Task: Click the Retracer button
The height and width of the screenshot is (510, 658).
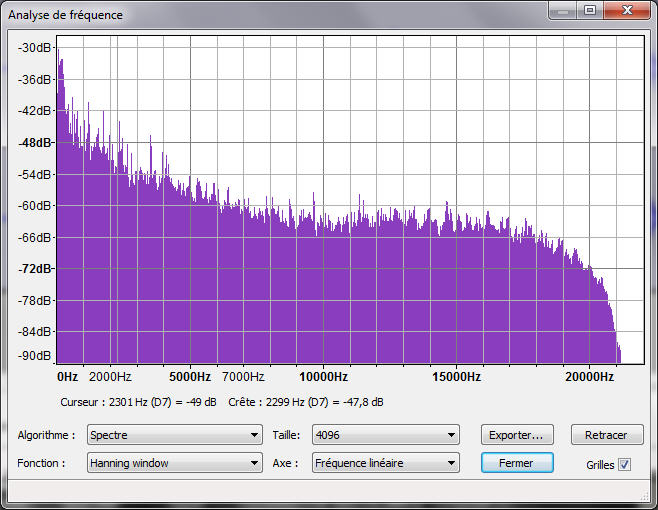Action: 607,435
